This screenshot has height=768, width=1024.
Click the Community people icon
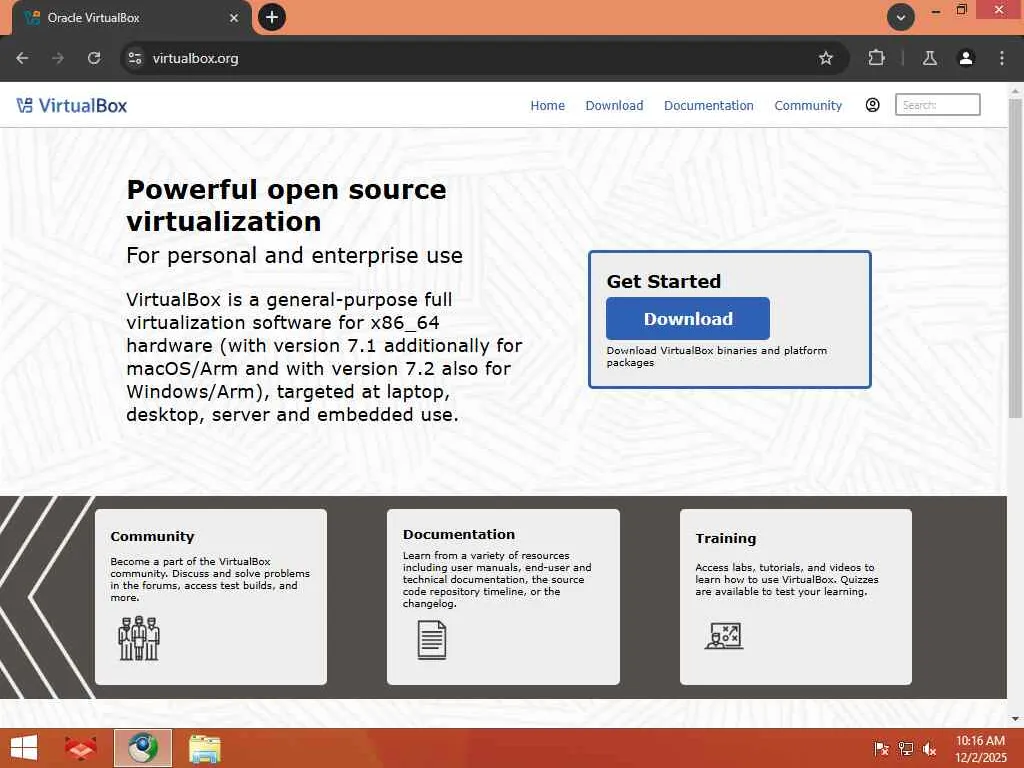[138, 638]
